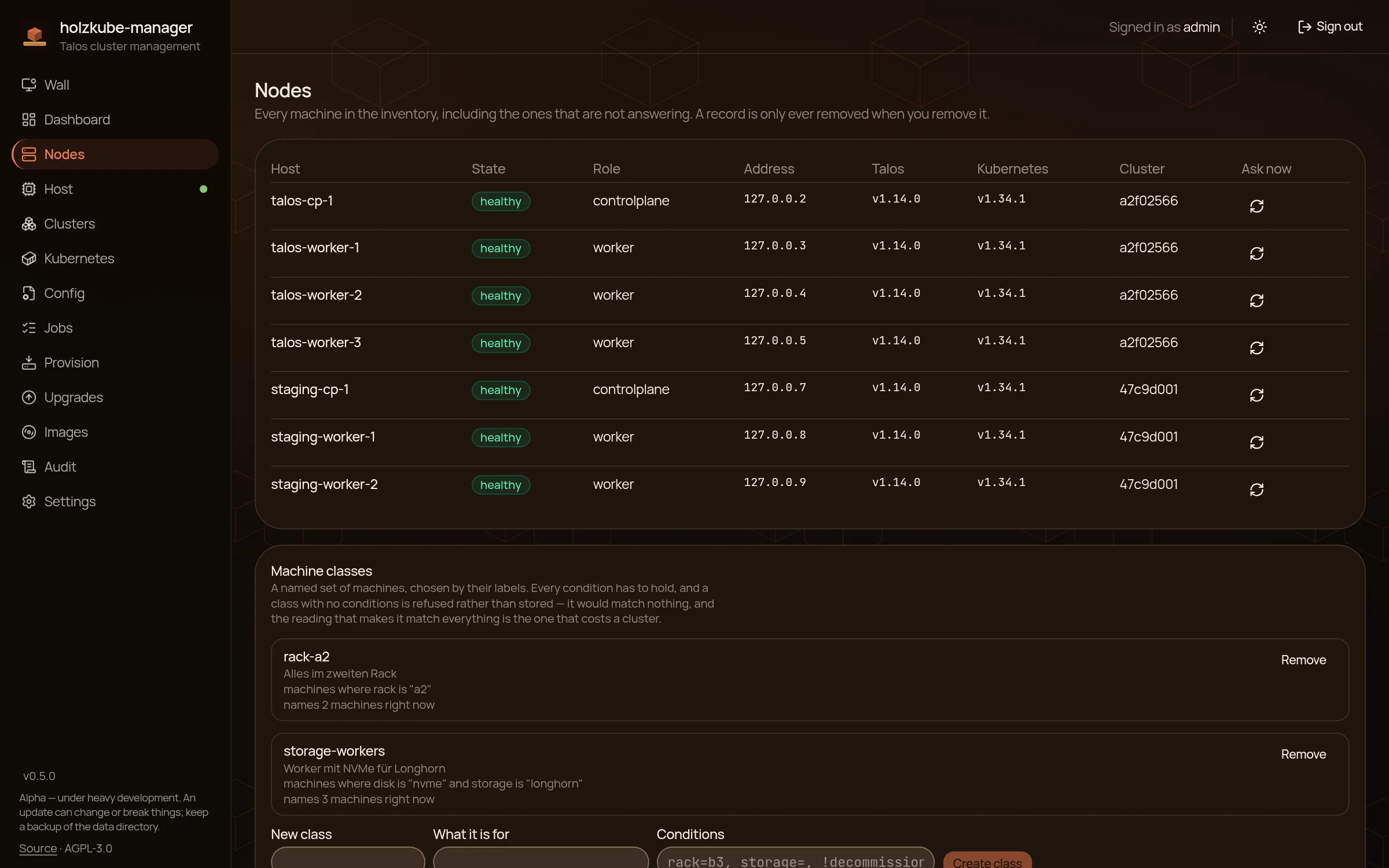The image size is (1389, 868).
Task: Open the Wall page
Action: click(x=115, y=85)
